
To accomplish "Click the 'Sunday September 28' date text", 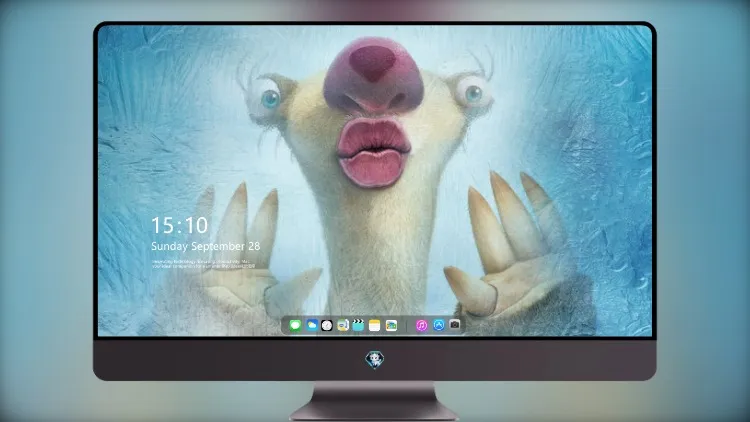I will 206,246.
